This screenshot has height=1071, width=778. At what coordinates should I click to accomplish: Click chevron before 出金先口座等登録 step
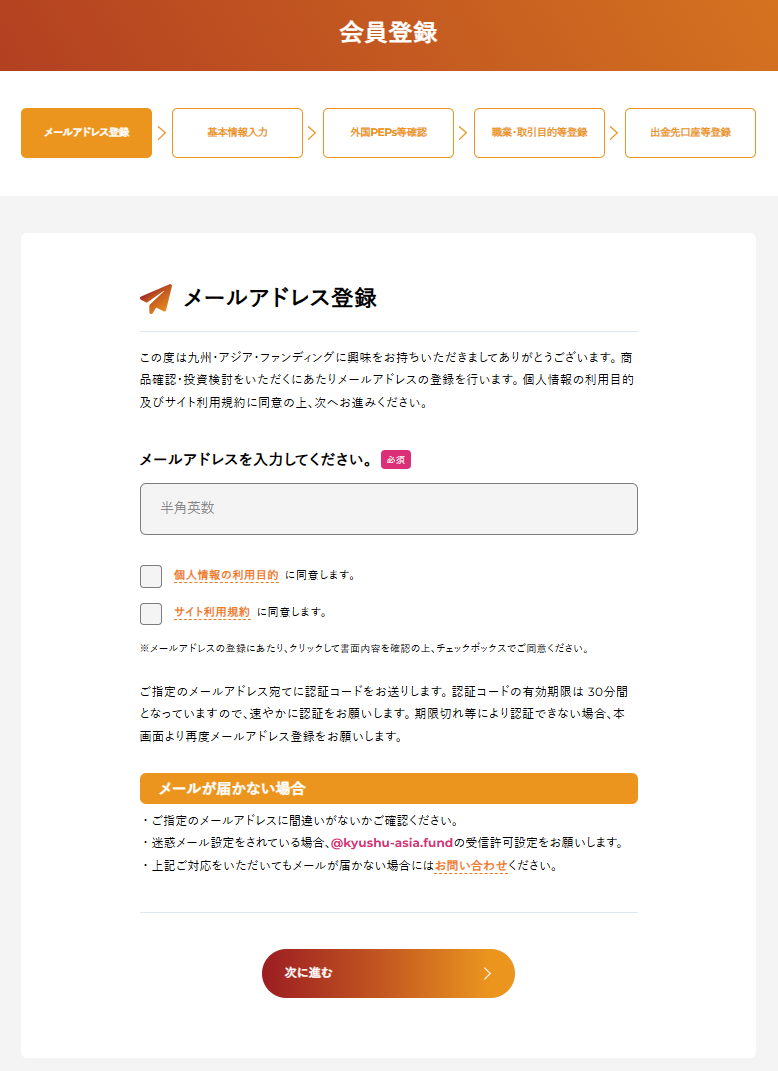(x=614, y=133)
